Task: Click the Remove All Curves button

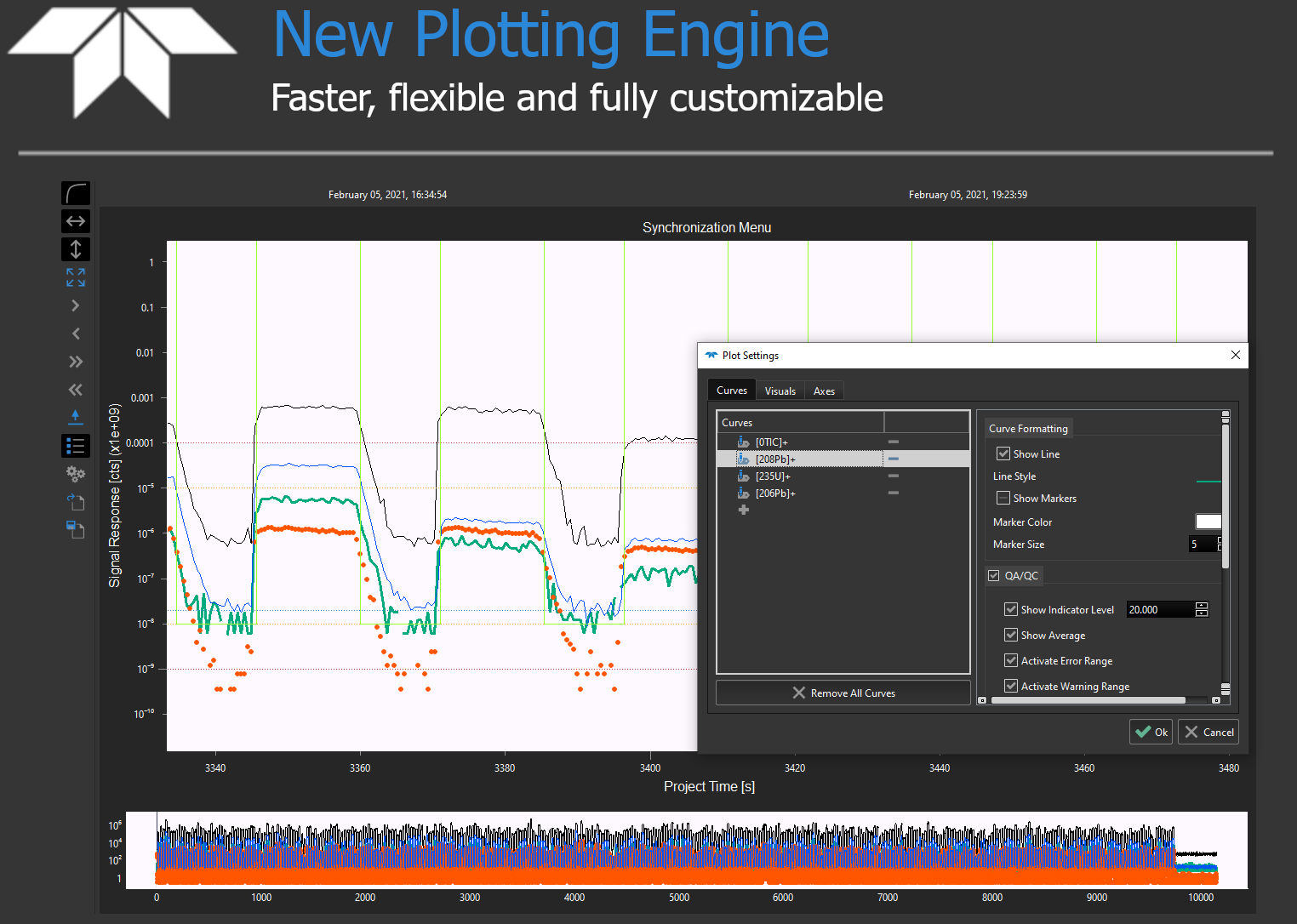Action: (843, 693)
